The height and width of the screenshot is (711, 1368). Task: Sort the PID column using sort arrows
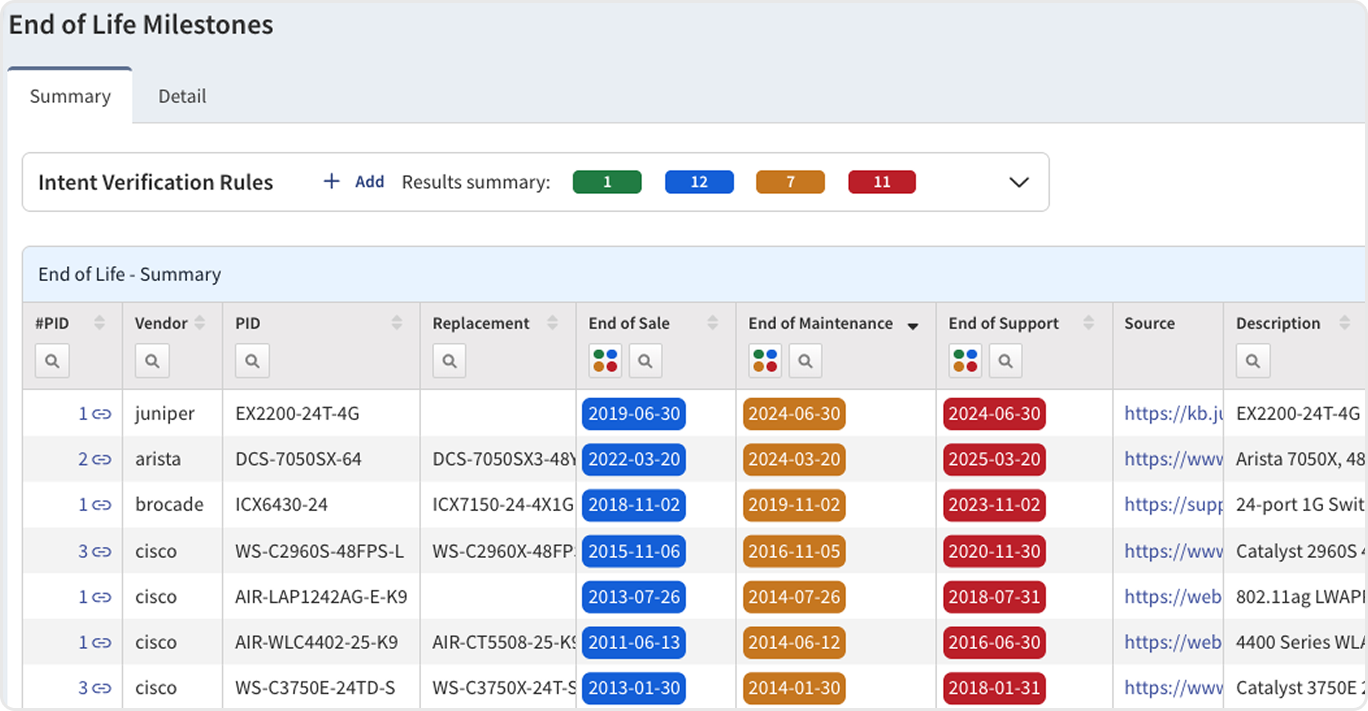pos(397,323)
